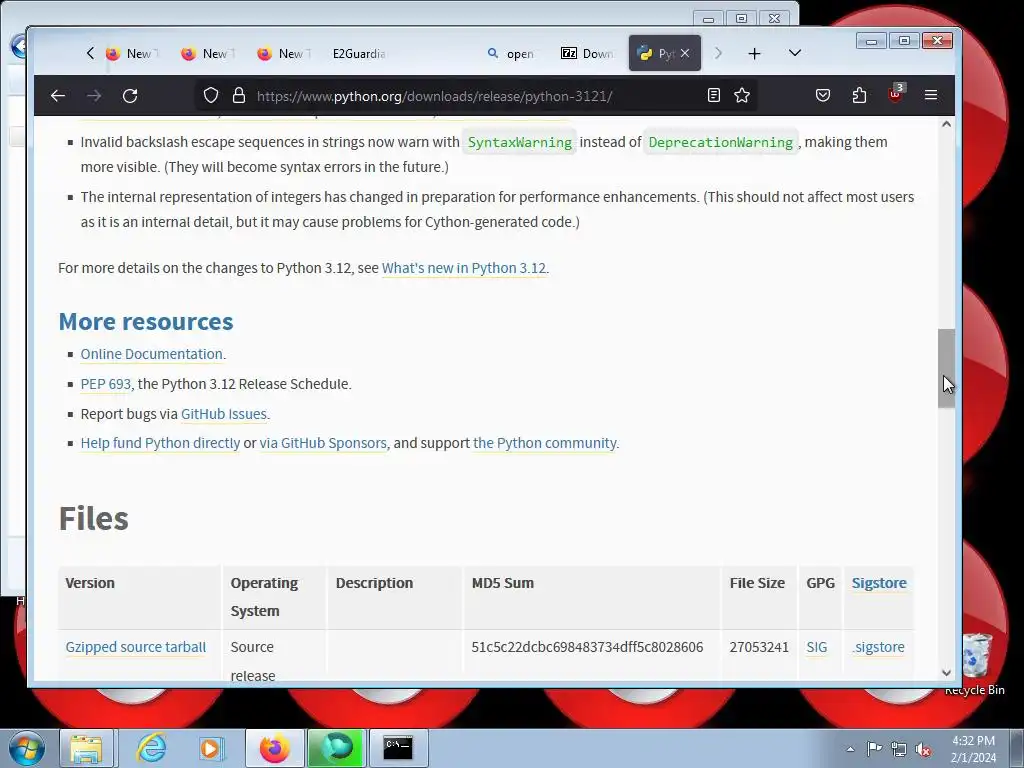Screen dimensions: 1024x768
Task: Click the More resources heading
Action: 146,321
